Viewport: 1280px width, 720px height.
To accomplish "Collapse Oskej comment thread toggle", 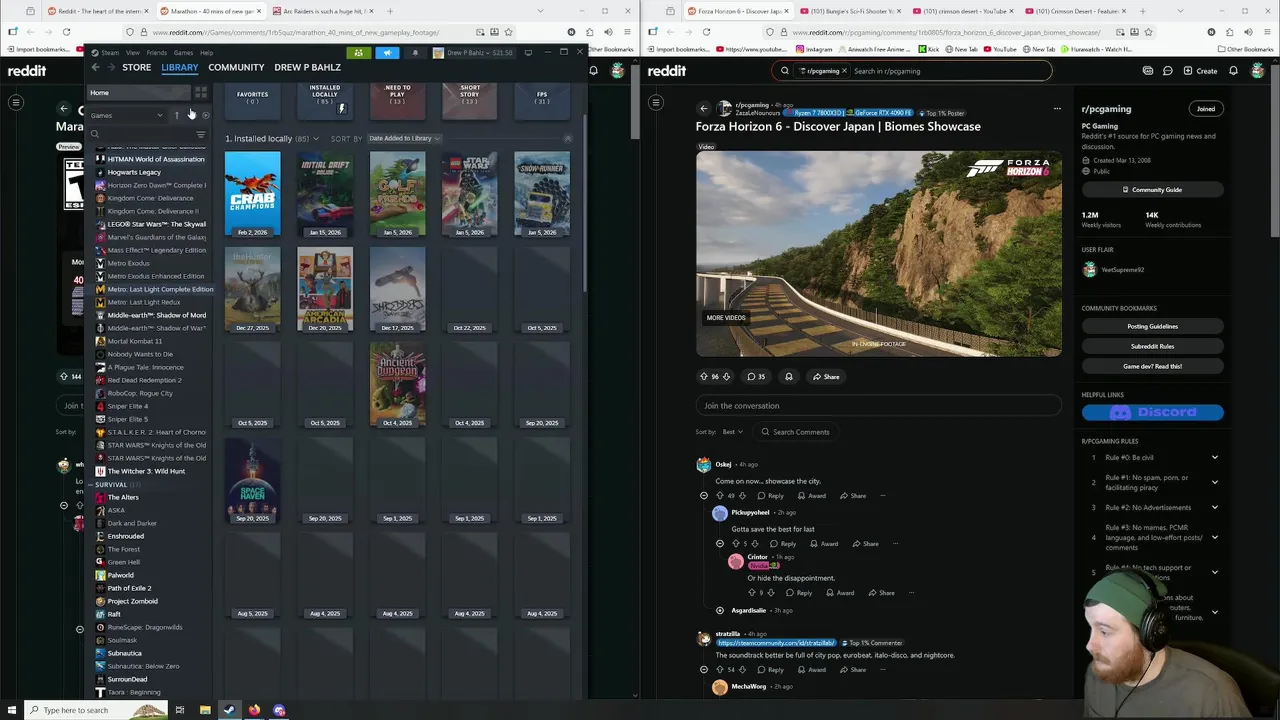I will pyautogui.click(x=704, y=496).
